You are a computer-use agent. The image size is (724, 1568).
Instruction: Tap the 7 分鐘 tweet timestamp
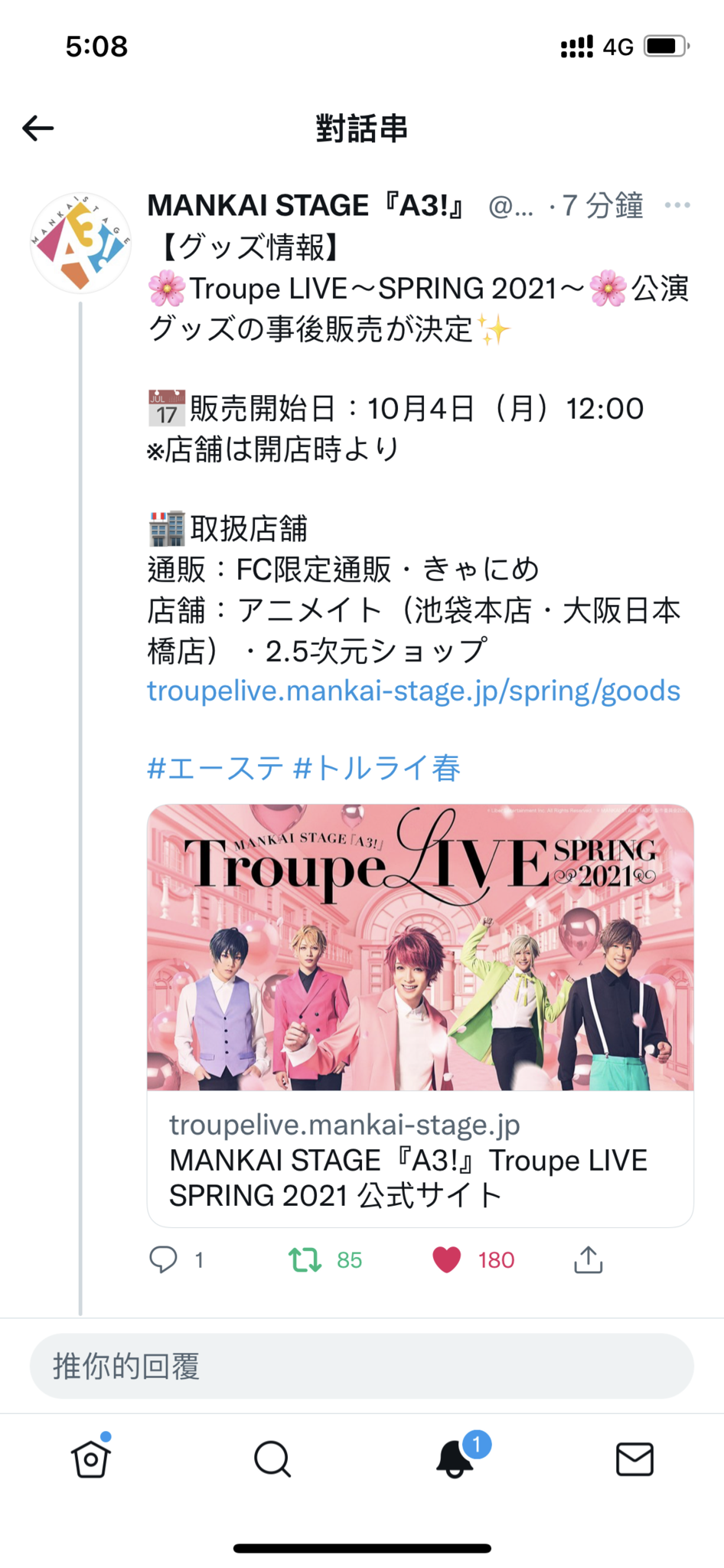tap(602, 205)
